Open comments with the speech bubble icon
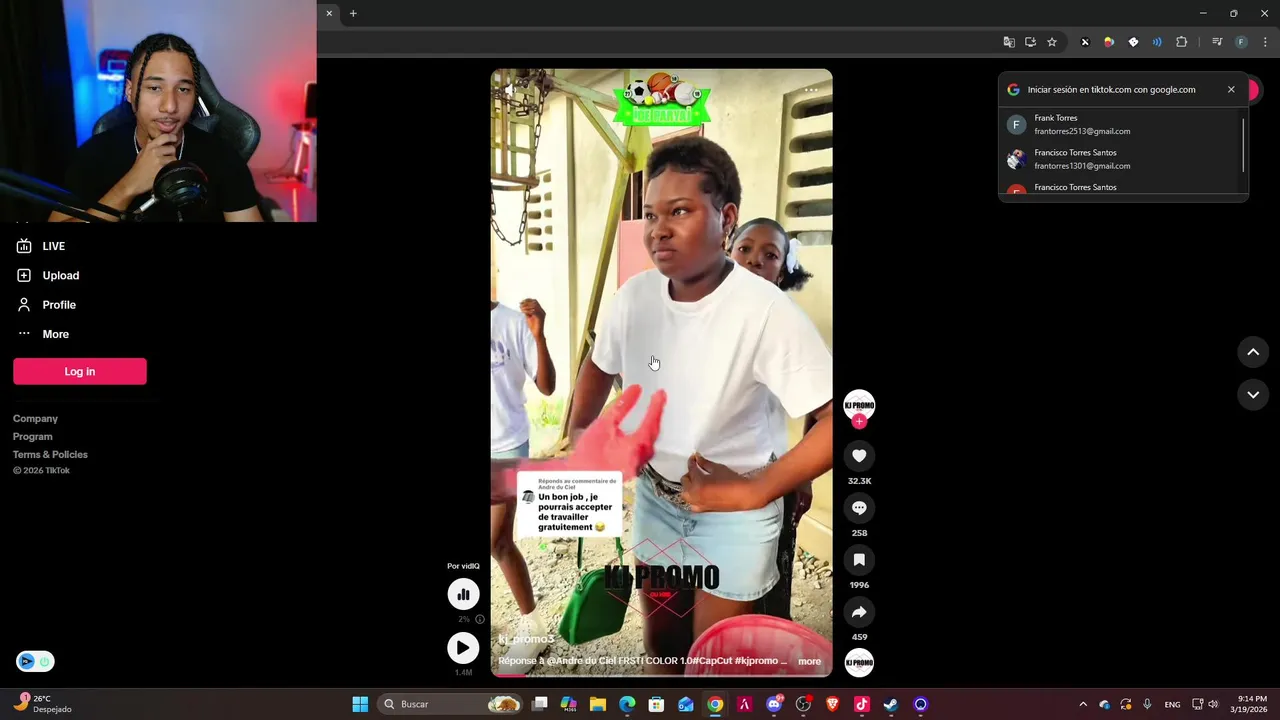The width and height of the screenshot is (1280, 720). point(859,508)
